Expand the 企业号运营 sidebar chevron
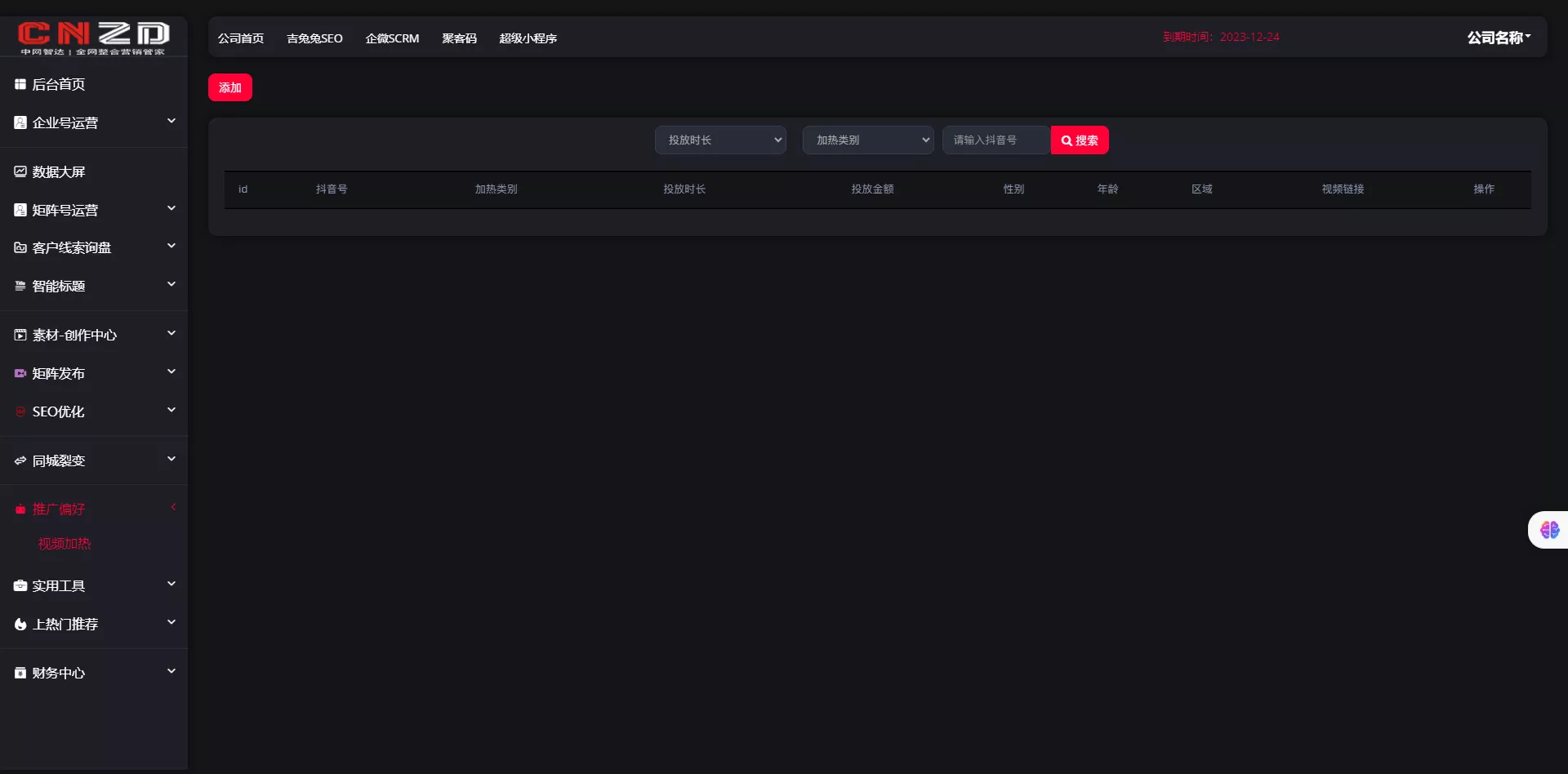This screenshot has width=1568, height=774. [171, 122]
